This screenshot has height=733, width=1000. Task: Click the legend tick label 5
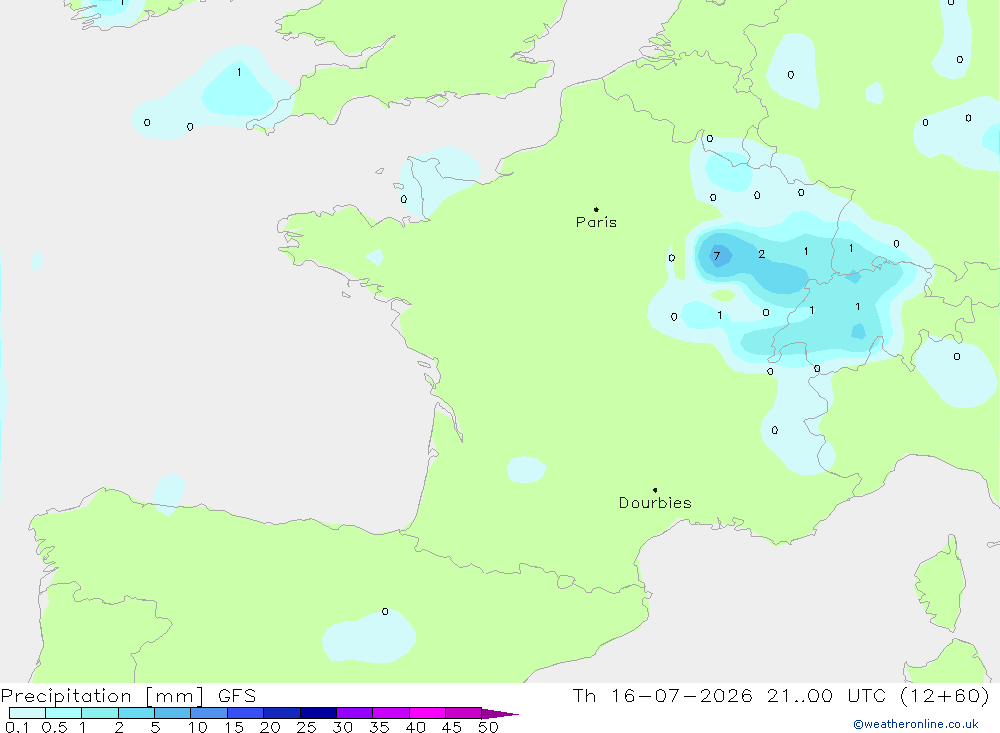[155, 727]
